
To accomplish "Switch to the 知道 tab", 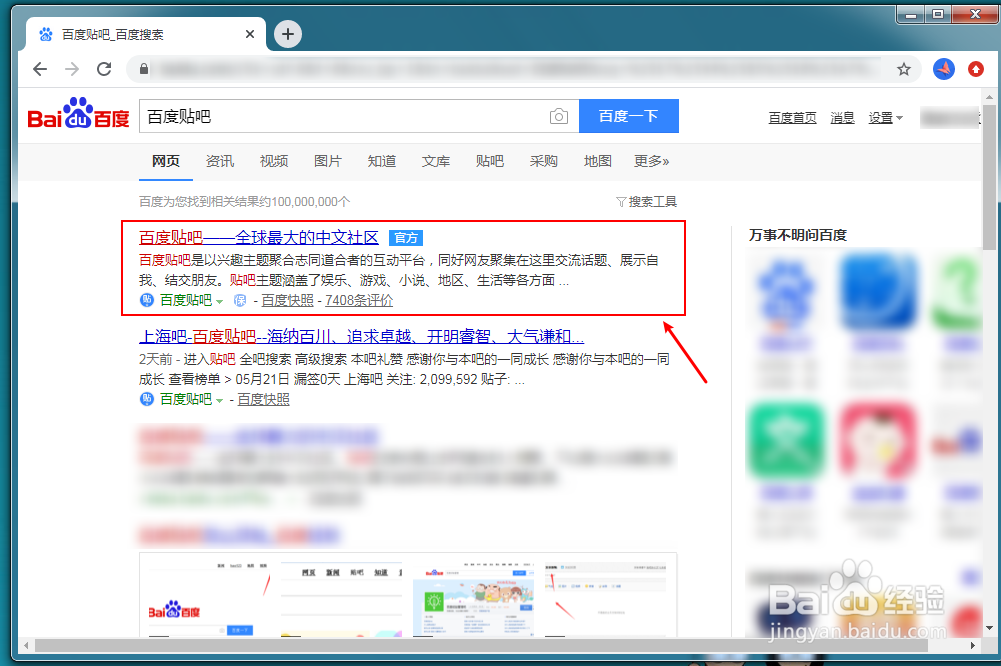I will (382, 161).
